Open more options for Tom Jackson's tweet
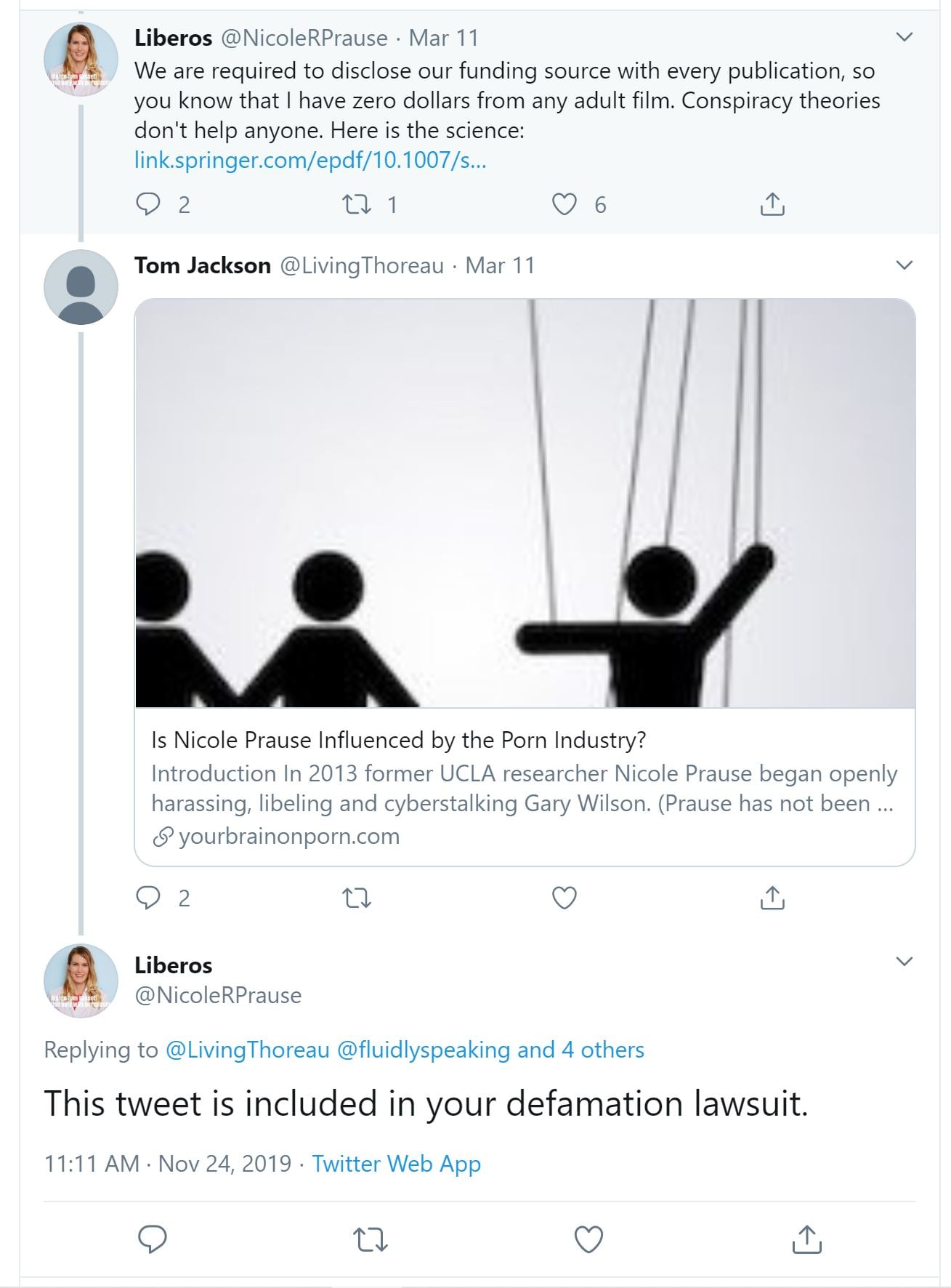Viewport: 951px width, 1288px height. pos(904,265)
